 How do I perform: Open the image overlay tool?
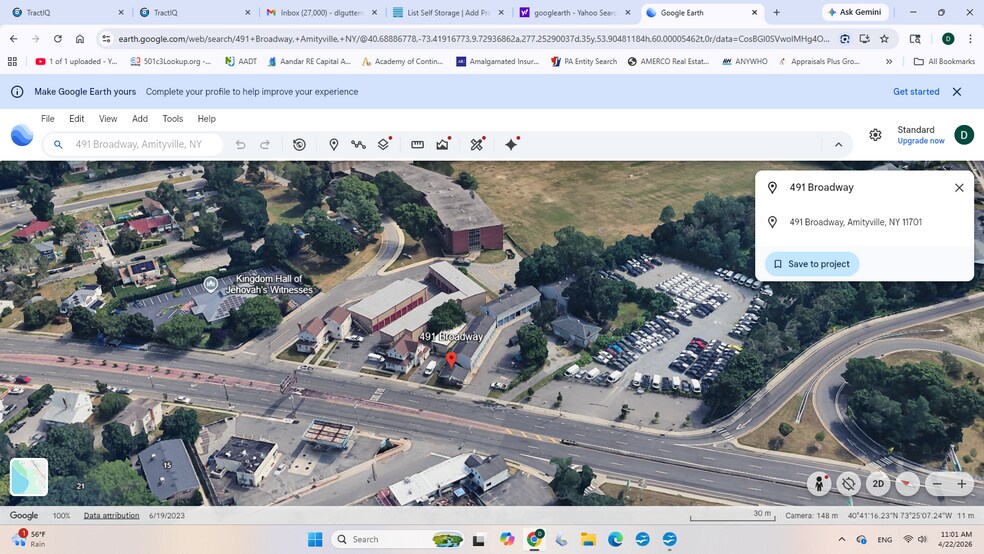pyautogui.click(x=442, y=144)
